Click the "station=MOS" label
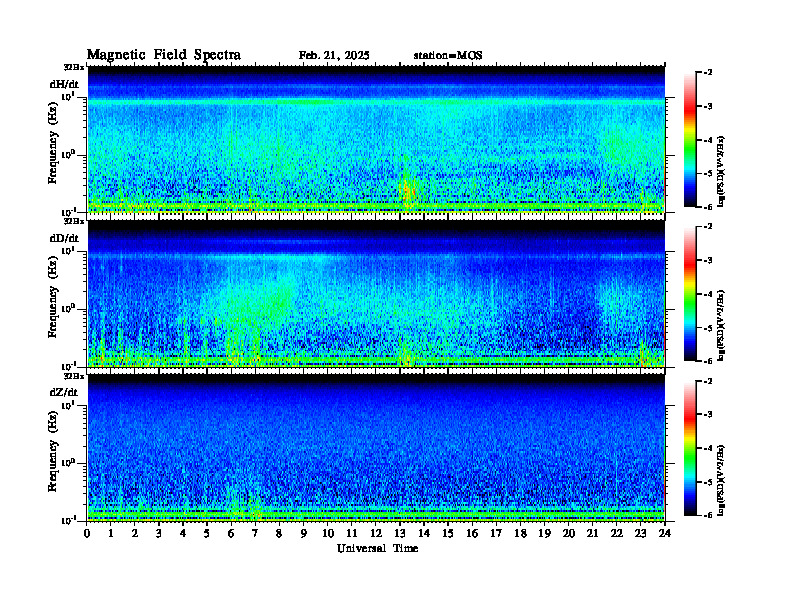The height and width of the screenshot is (612, 792). (448, 56)
